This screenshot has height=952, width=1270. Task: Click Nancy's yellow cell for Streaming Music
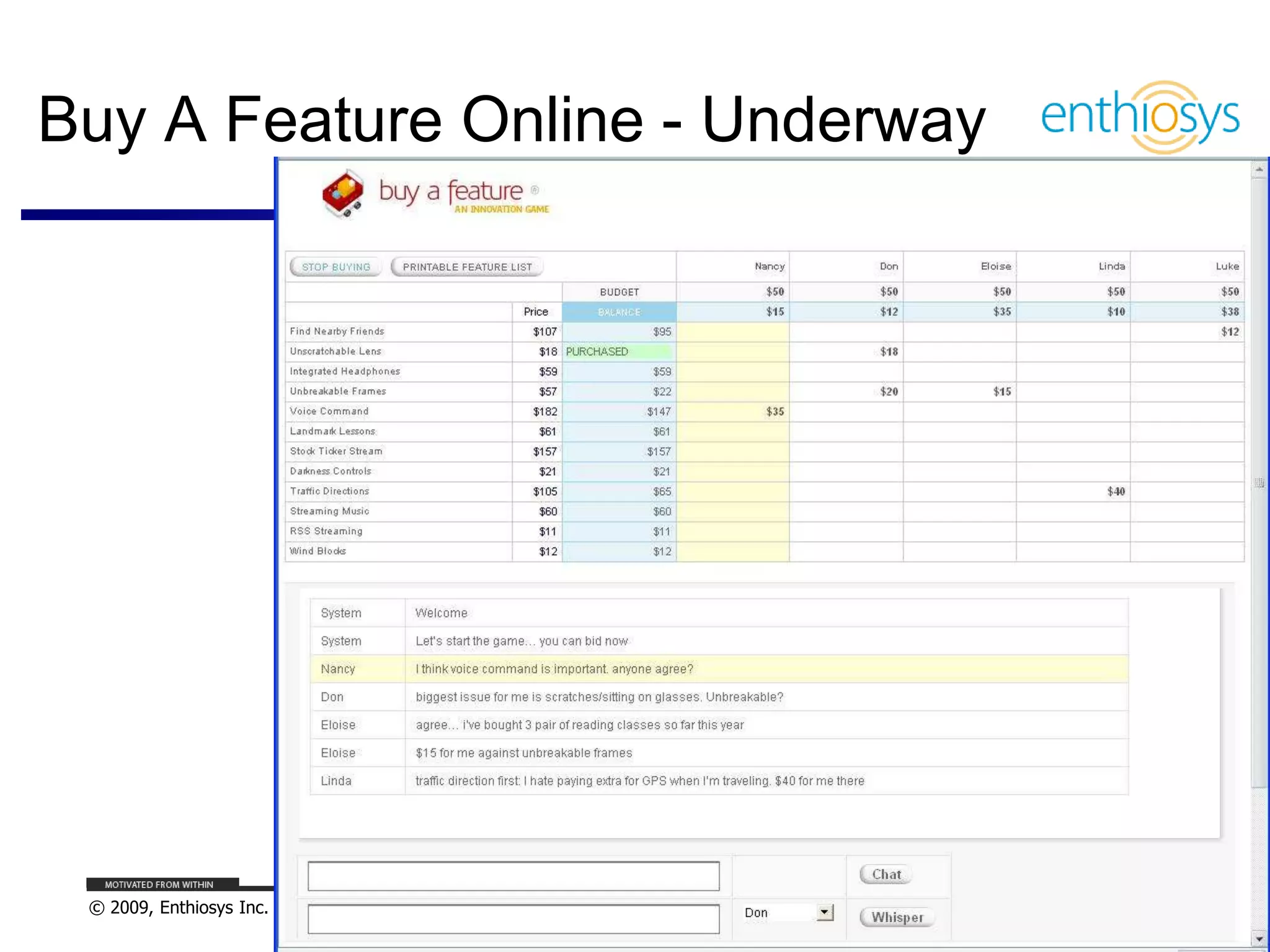pos(732,511)
